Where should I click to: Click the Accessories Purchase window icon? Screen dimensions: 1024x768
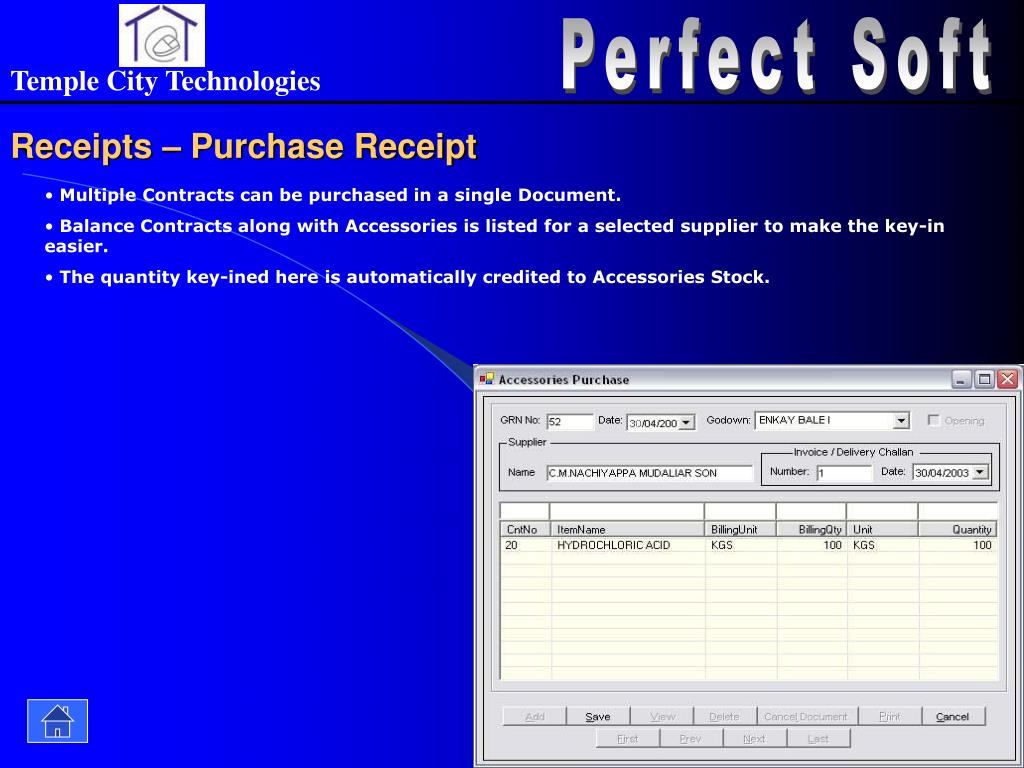coord(487,379)
